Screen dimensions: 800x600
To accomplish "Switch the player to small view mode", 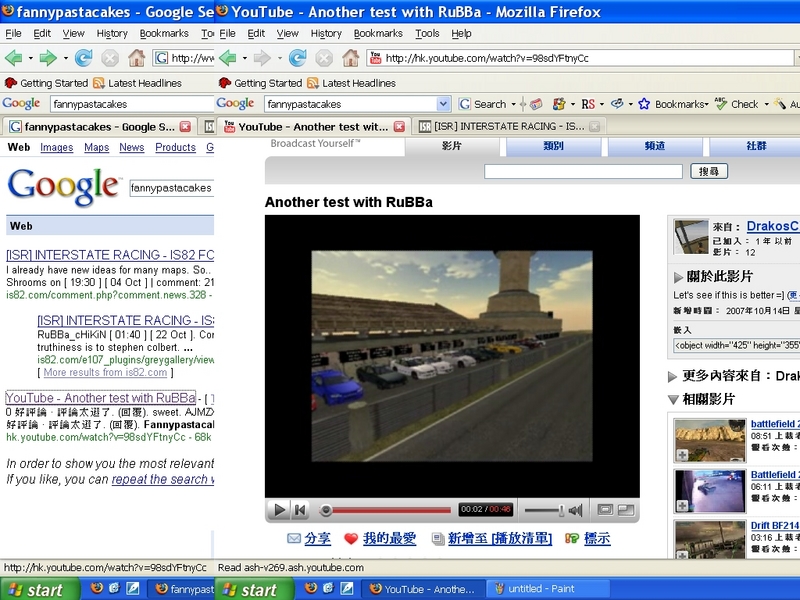I will [605, 510].
